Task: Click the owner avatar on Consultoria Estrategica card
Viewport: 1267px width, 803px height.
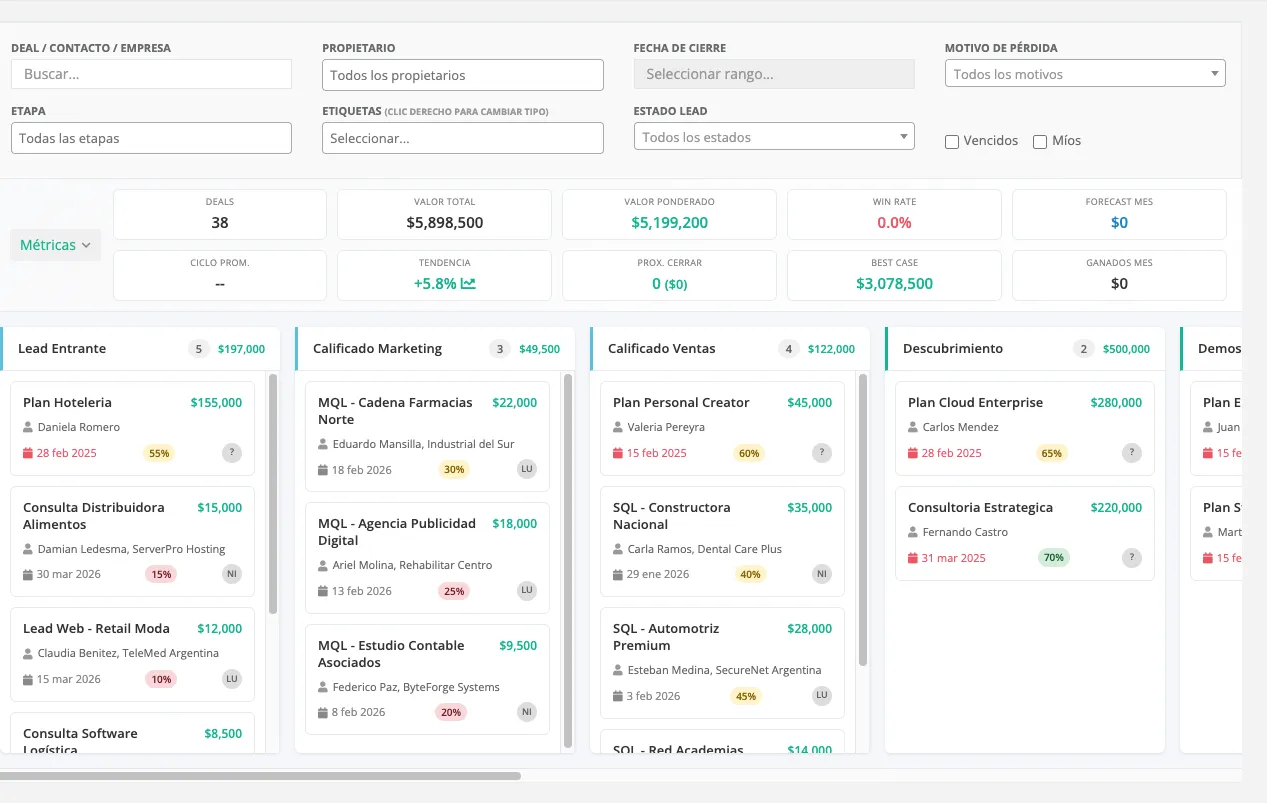Action: tap(1132, 558)
